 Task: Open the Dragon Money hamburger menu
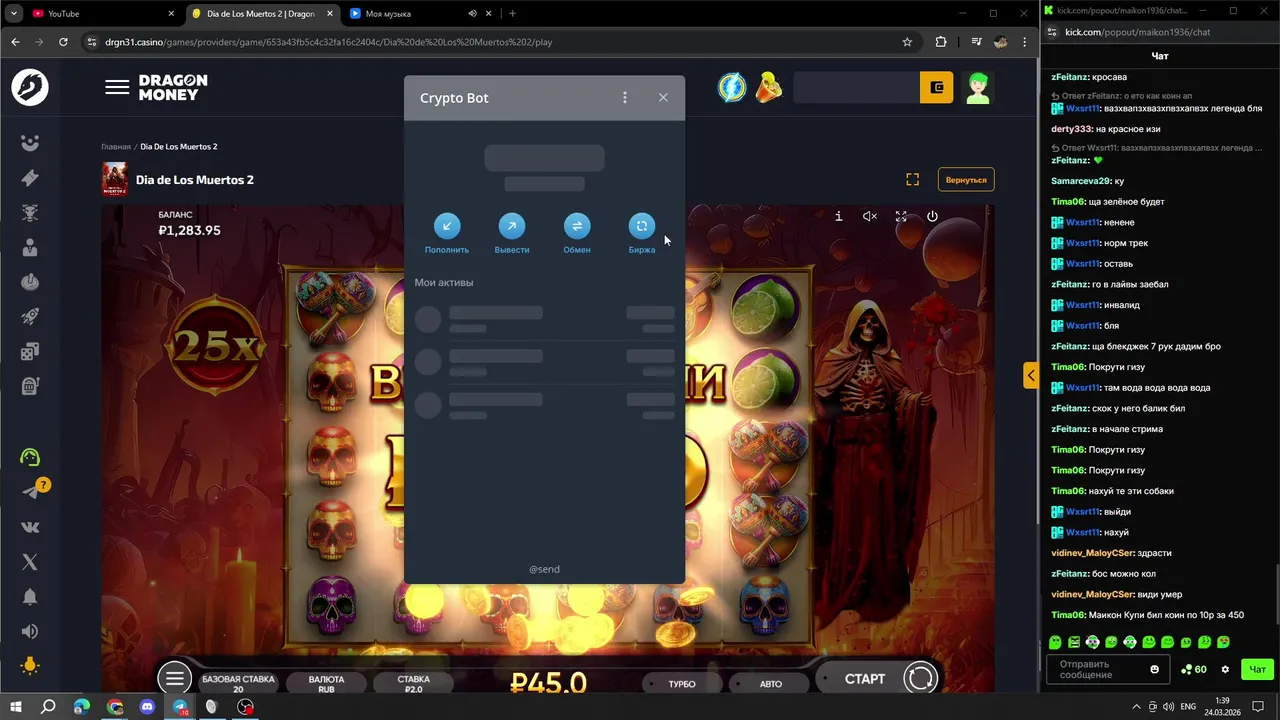(x=117, y=88)
